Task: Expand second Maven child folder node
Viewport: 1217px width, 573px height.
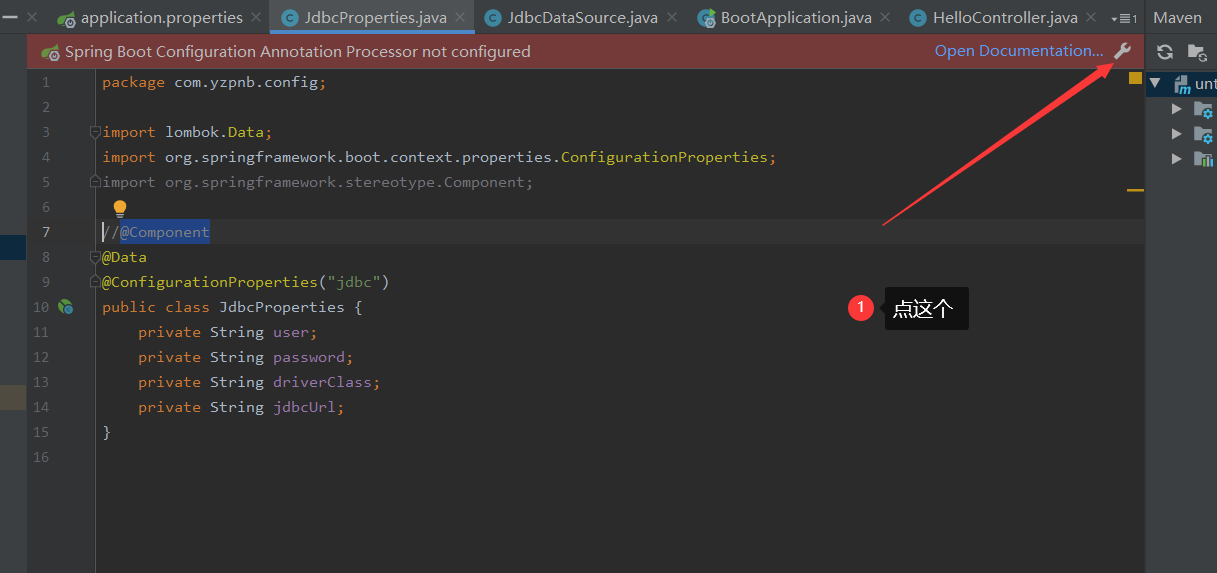Action: [1177, 133]
